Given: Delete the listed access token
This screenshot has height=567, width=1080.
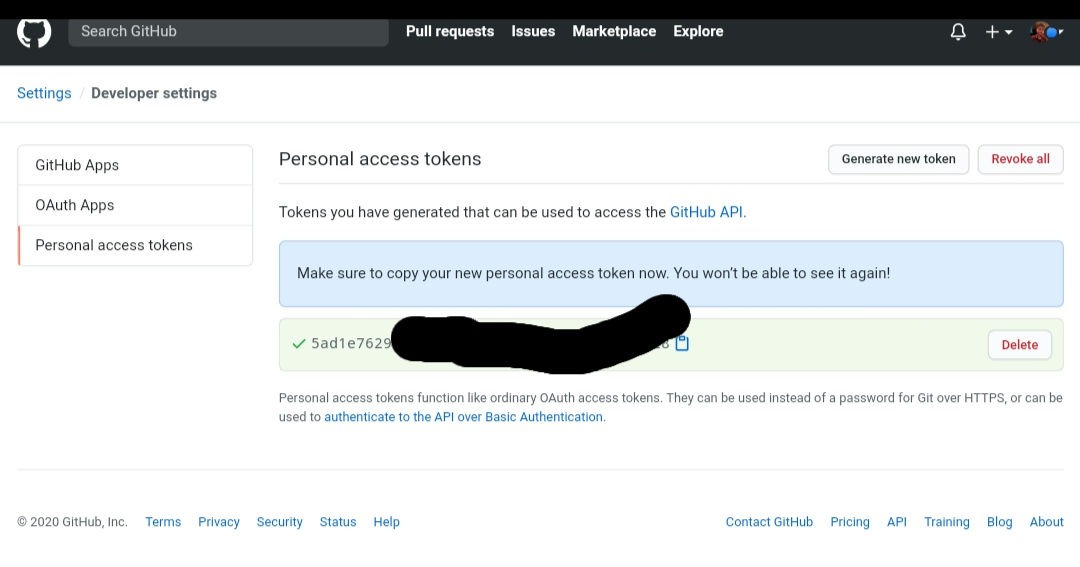Looking at the screenshot, I should pyautogui.click(x=1019, y=345).
